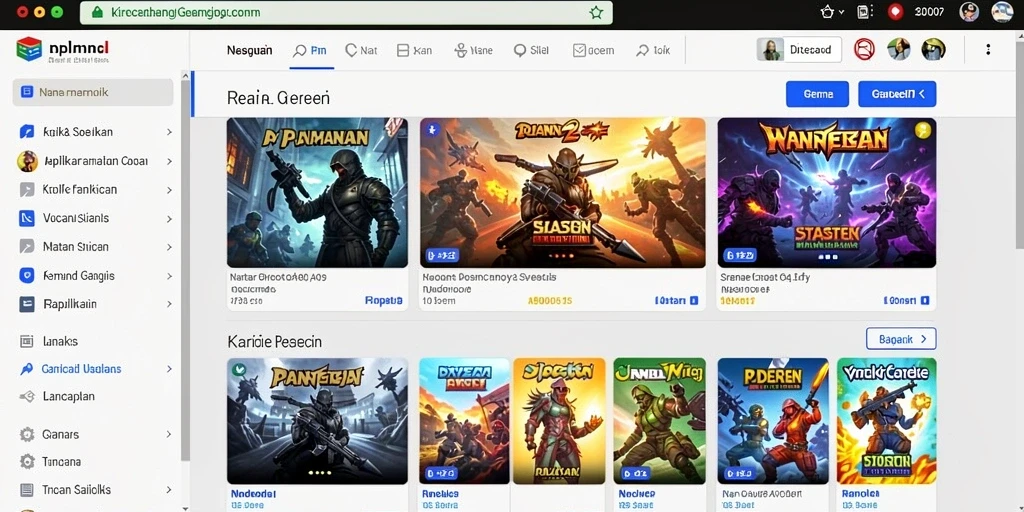The image size is (1024, 512).
Task: Open the Ganars gear icon
Action: coord(27,434)
